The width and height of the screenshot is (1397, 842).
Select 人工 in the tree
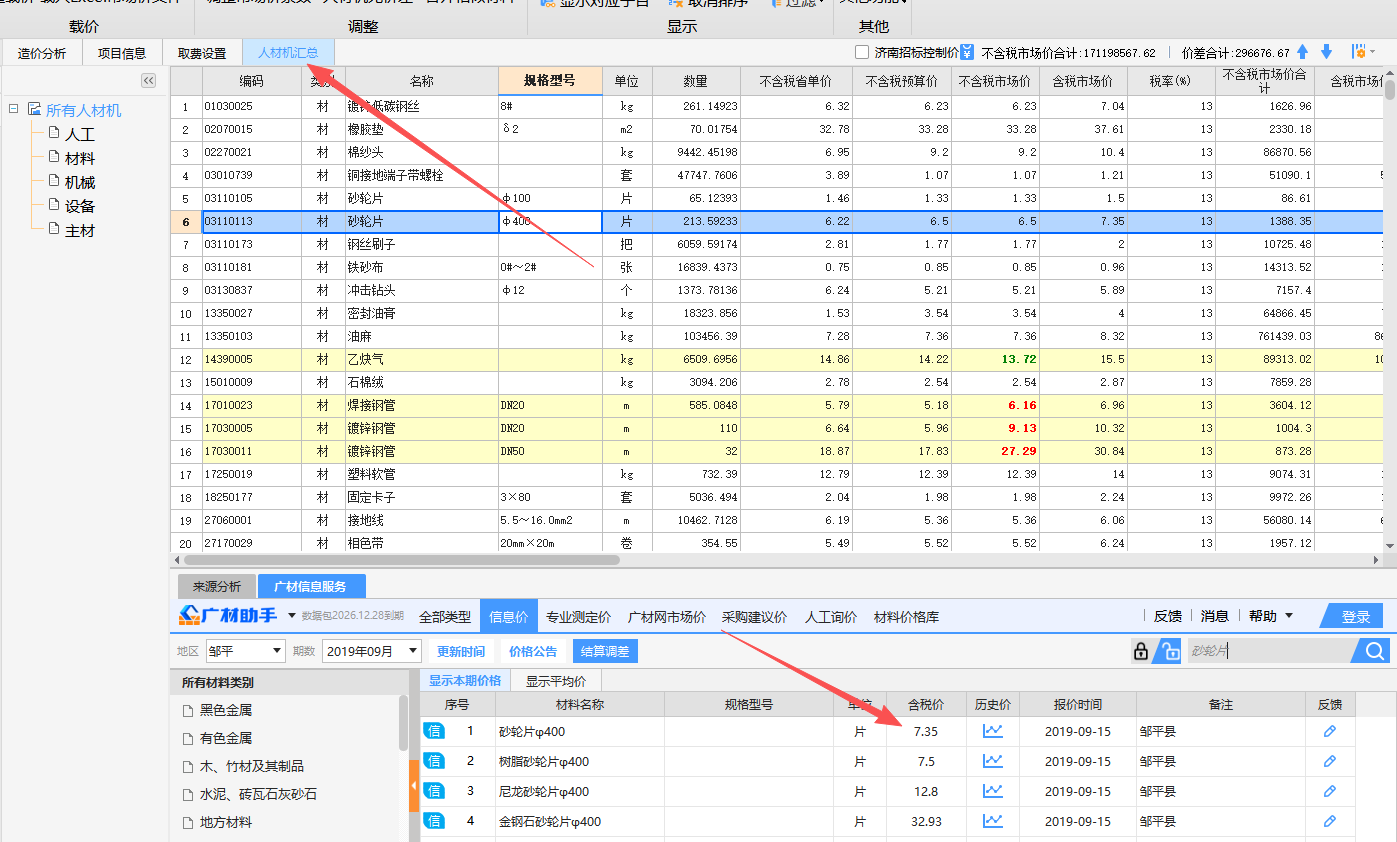click(x=80, y=134)
